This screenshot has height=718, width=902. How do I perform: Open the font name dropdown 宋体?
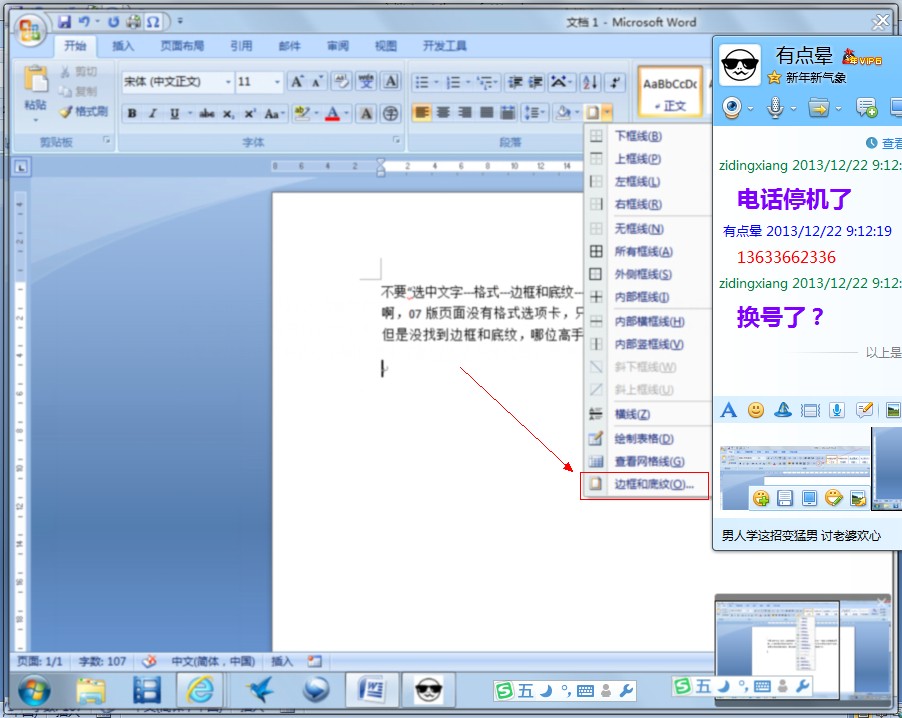click(x=228, y=82)
